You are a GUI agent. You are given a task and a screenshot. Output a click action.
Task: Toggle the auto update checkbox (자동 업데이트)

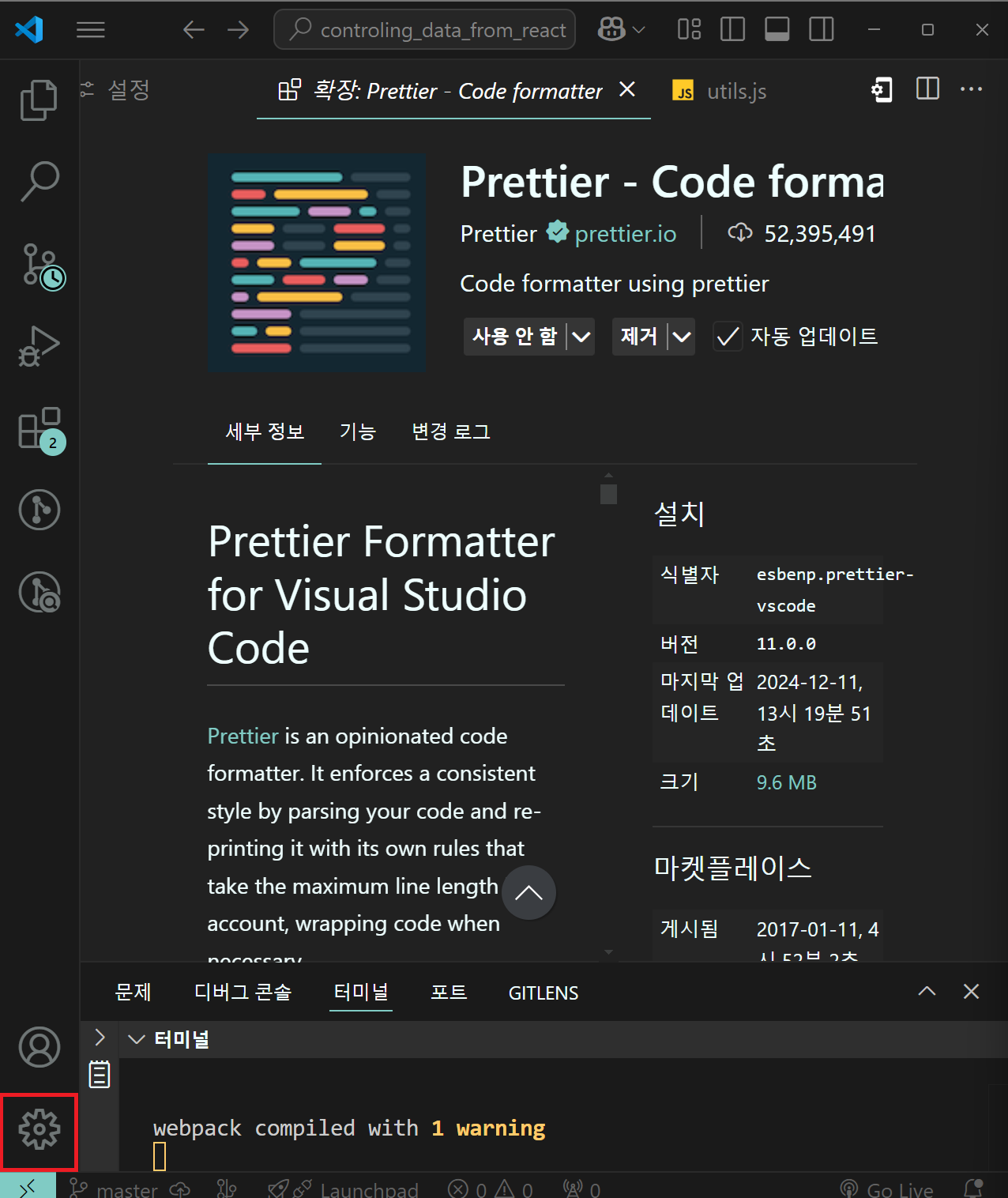pos(728,337)
